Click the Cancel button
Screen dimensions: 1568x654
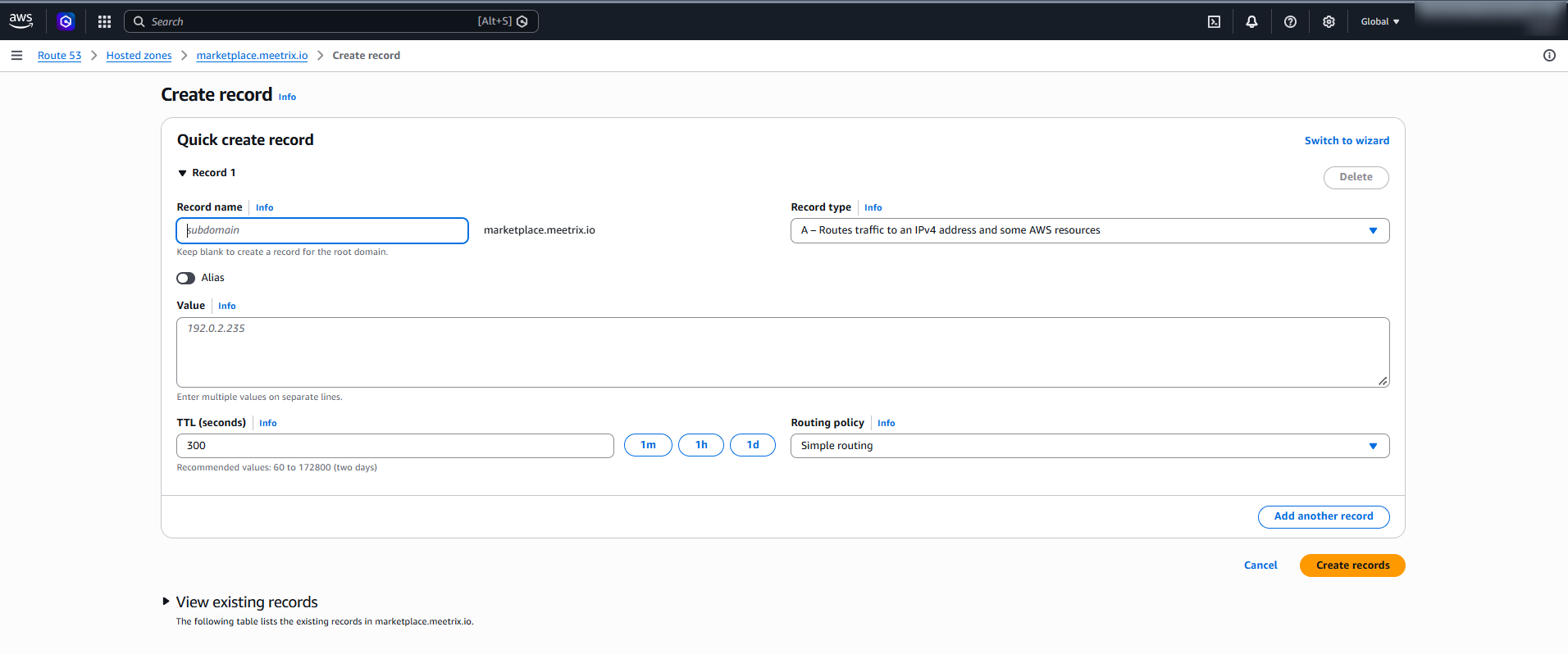(x=1260, y=565)
